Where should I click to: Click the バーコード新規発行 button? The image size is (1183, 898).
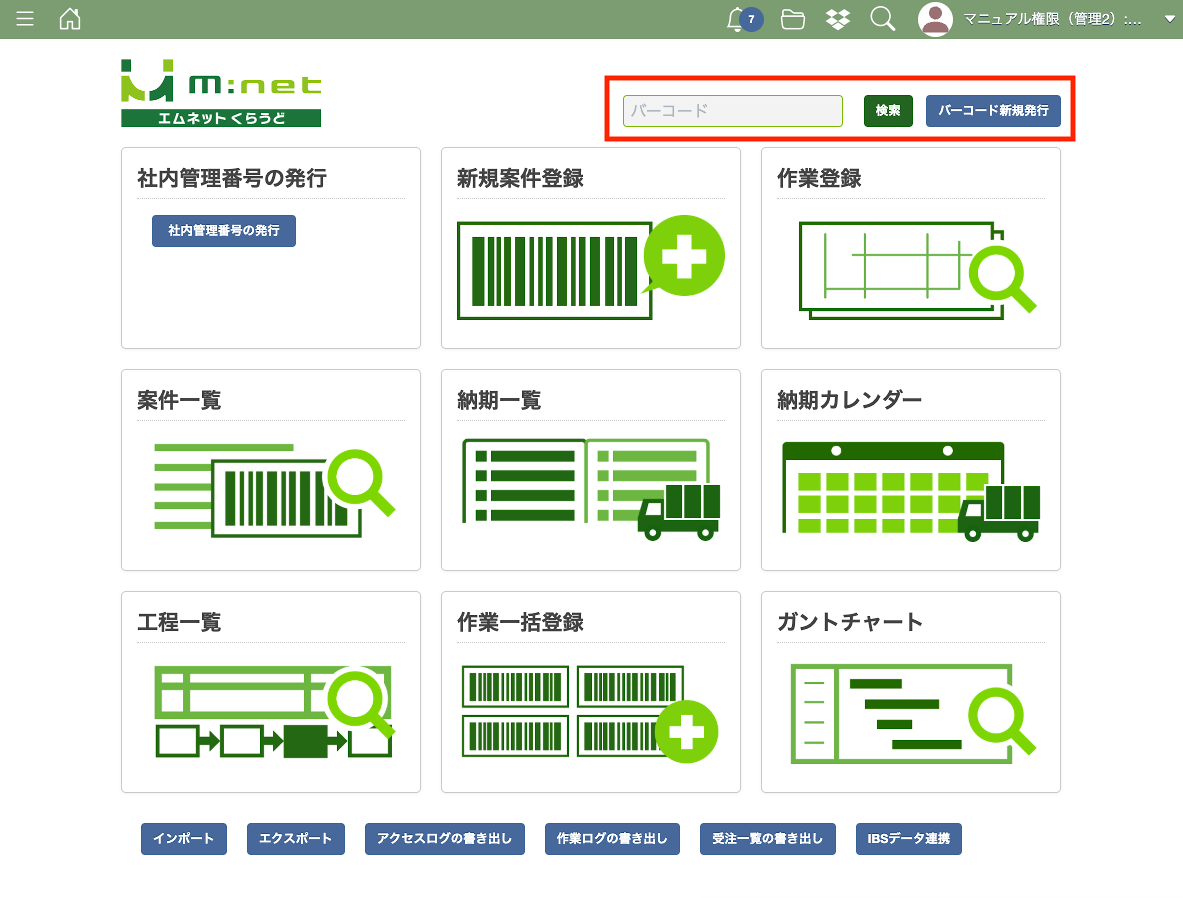tap(992, 111)
